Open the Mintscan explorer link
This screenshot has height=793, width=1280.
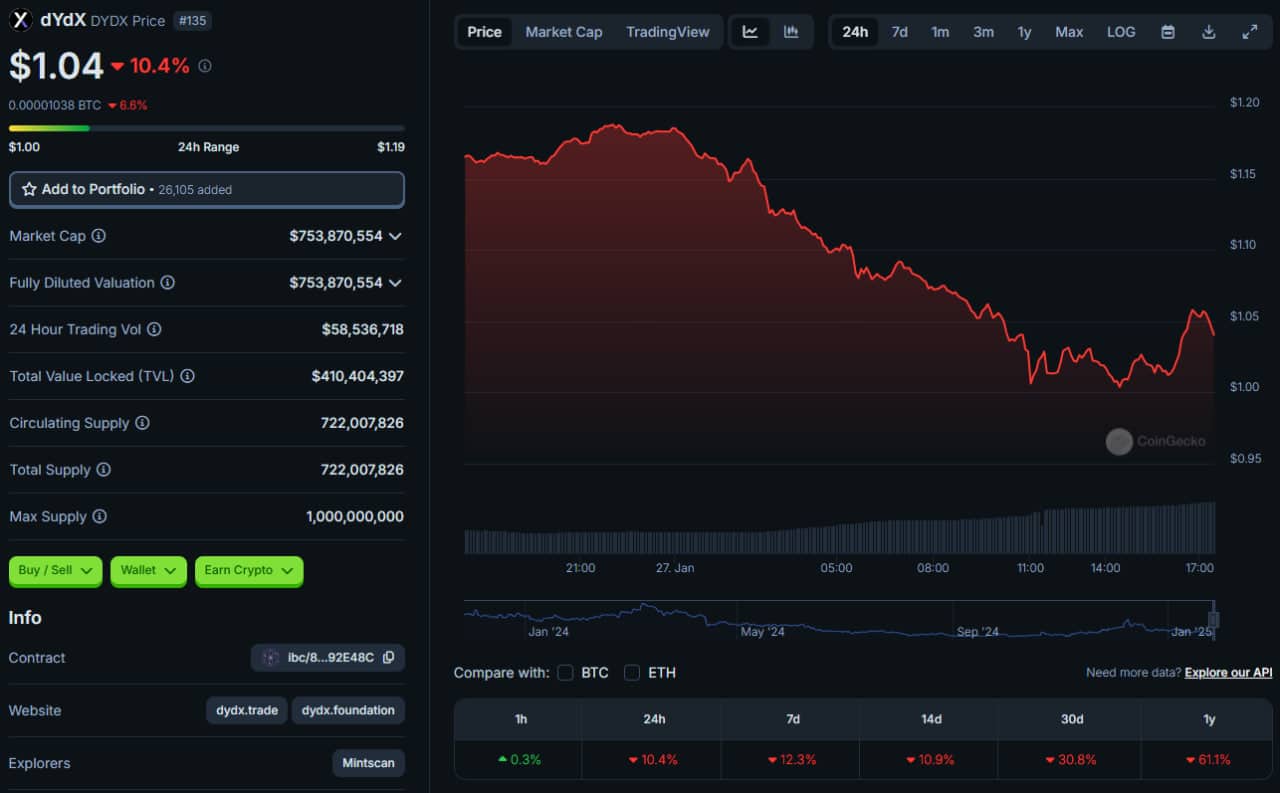click(x=368, y=763)
